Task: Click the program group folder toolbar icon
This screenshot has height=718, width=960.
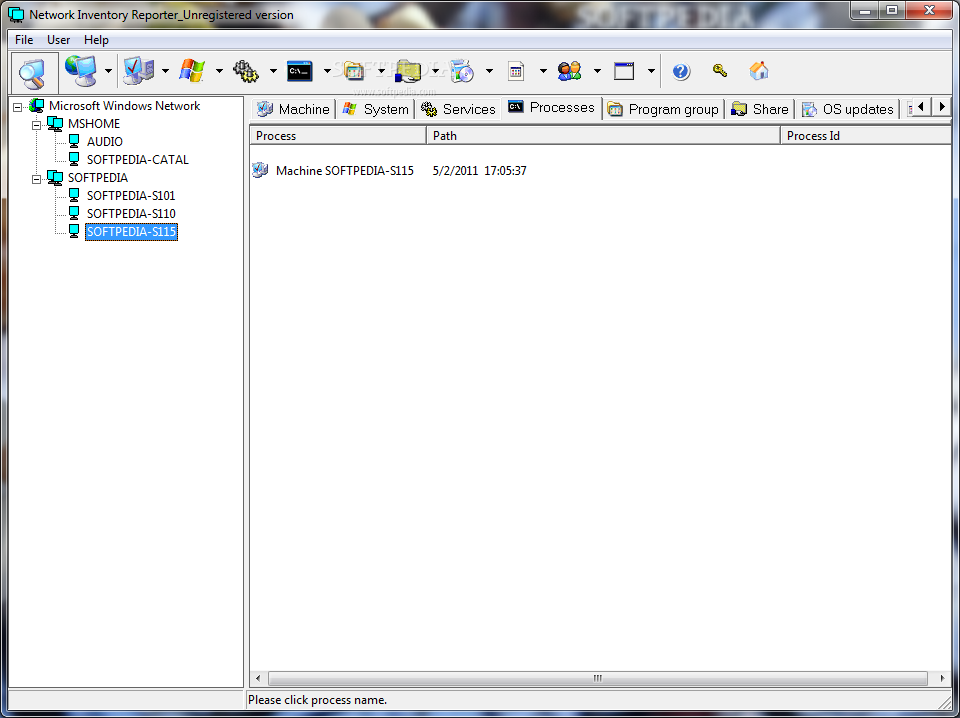Action: [354, 71]
